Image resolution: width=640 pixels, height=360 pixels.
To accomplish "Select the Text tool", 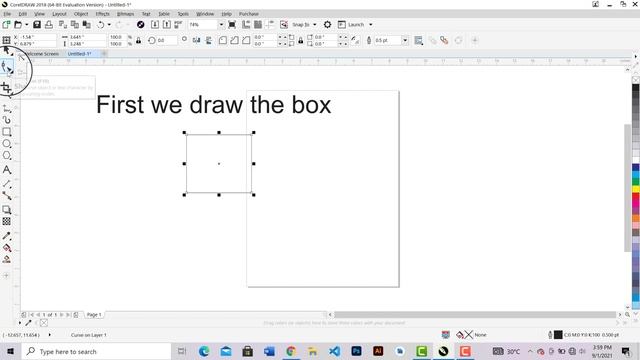I will (x=7, y=170).
